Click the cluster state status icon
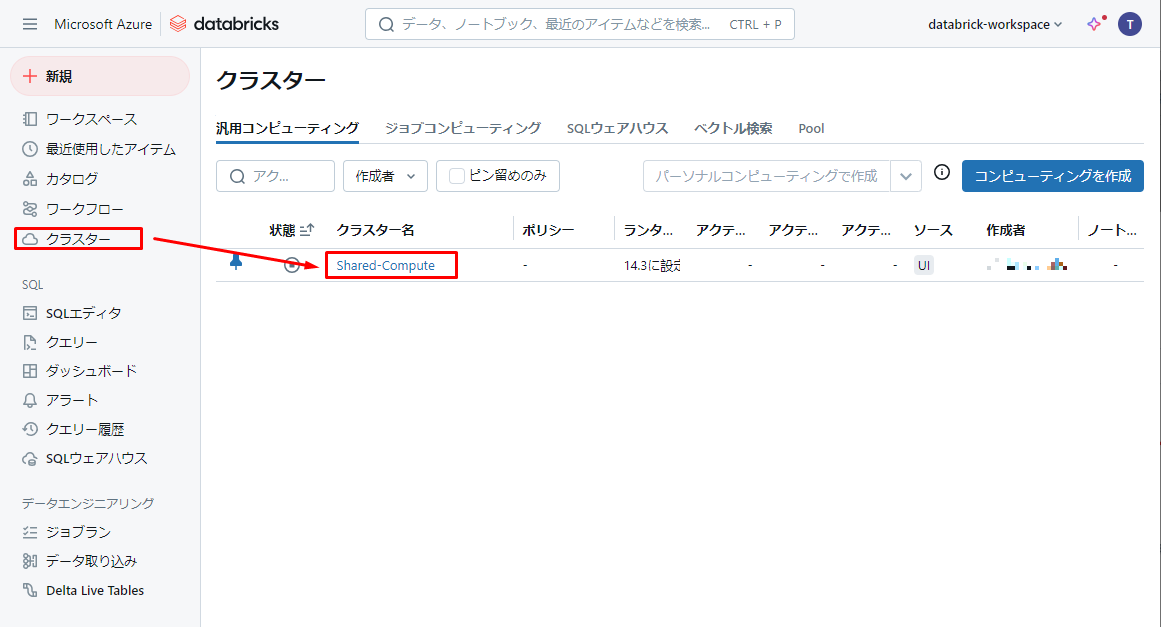The height and width of the screenshot is (627, 1161). 291,265
